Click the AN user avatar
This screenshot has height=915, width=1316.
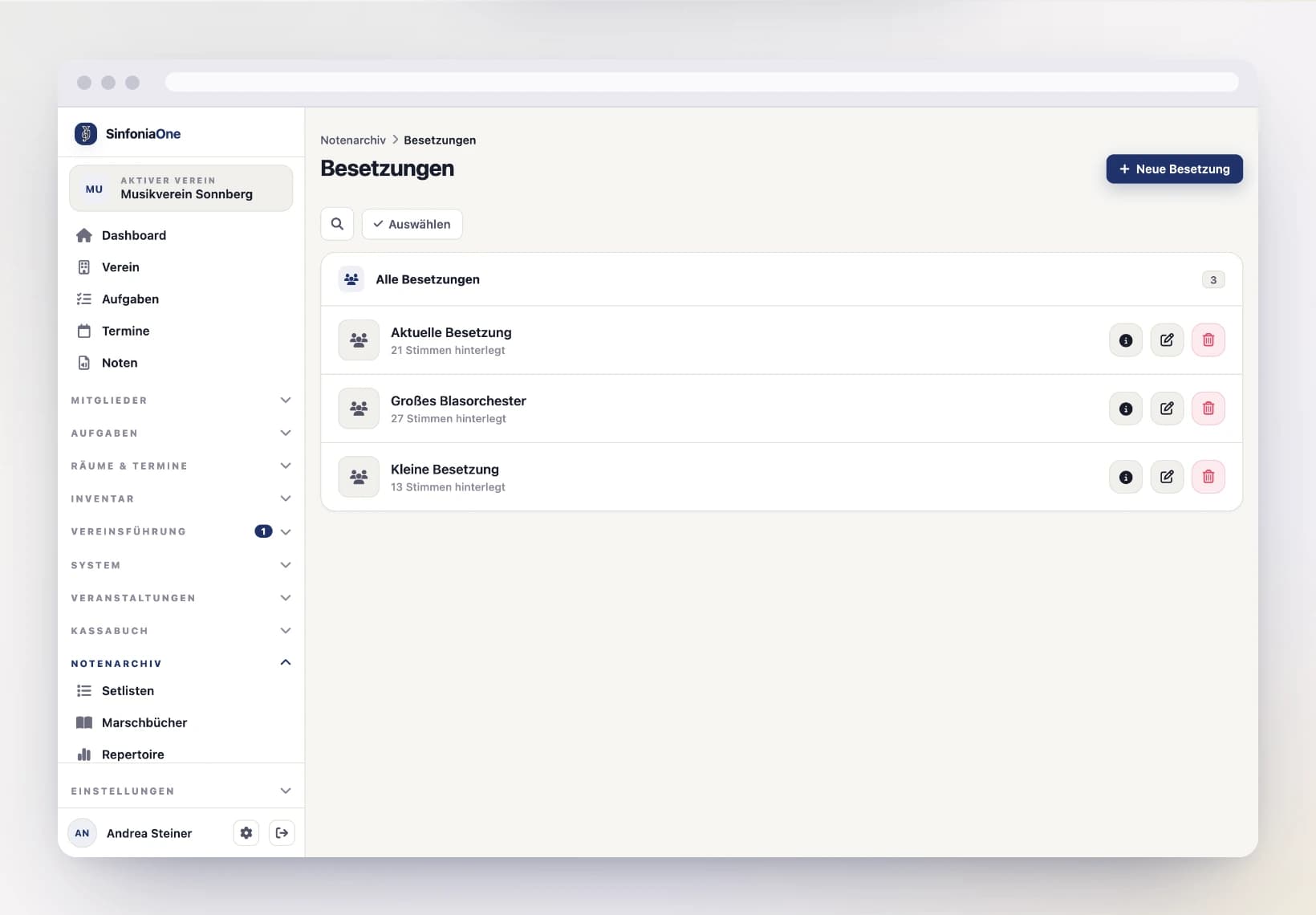82,833
